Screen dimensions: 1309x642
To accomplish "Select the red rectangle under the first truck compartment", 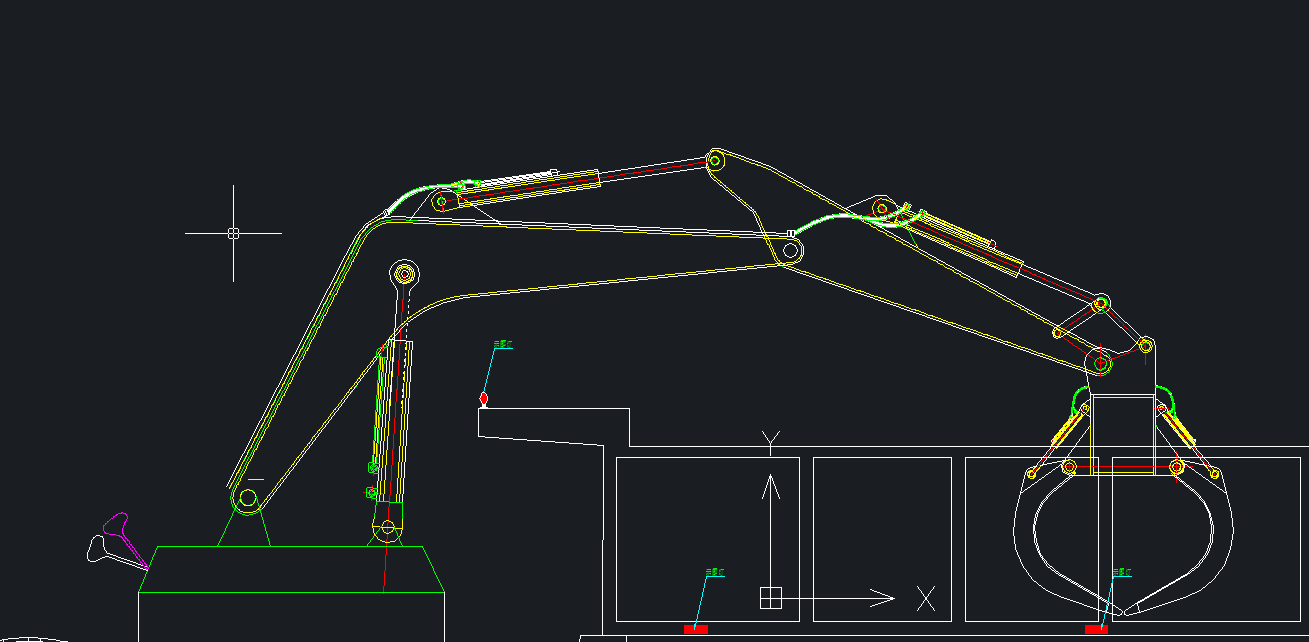I will pos(695,629).
